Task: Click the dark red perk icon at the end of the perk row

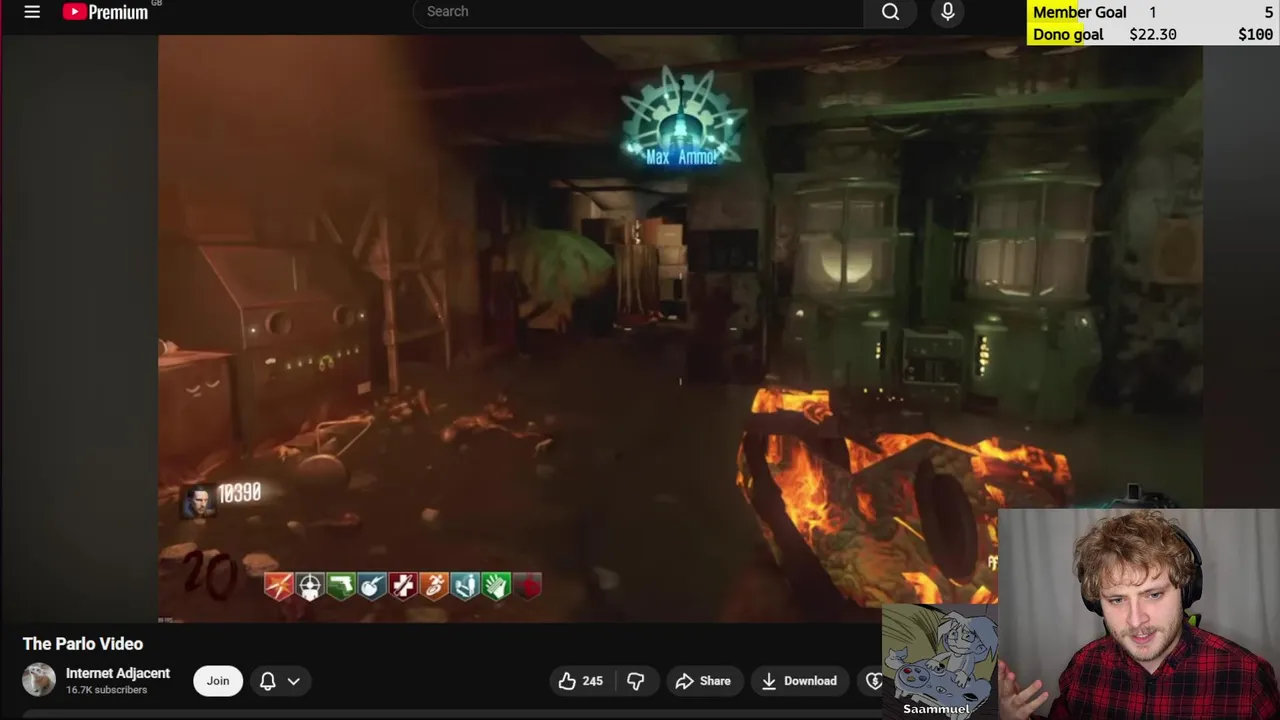Action: point(527,586)
